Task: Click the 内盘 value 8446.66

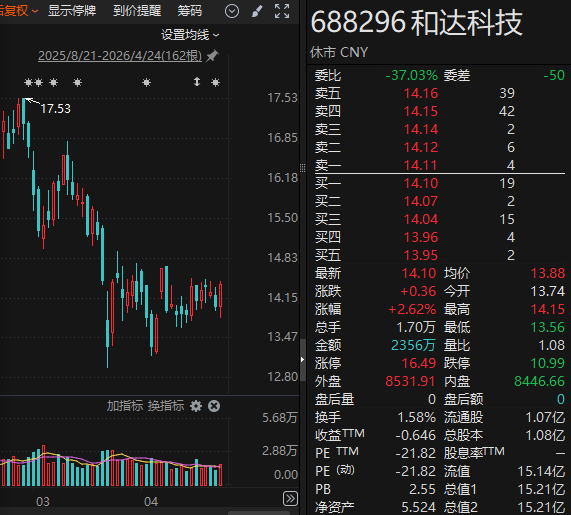Action: 539,381
